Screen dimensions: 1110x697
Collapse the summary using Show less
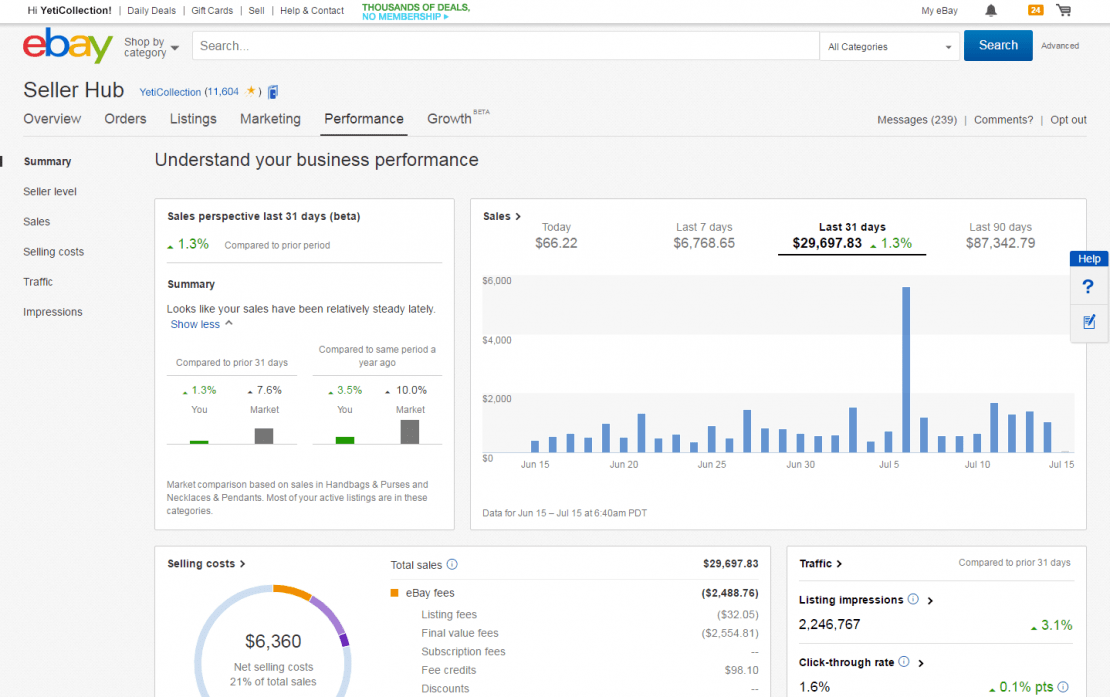[193, 323]
